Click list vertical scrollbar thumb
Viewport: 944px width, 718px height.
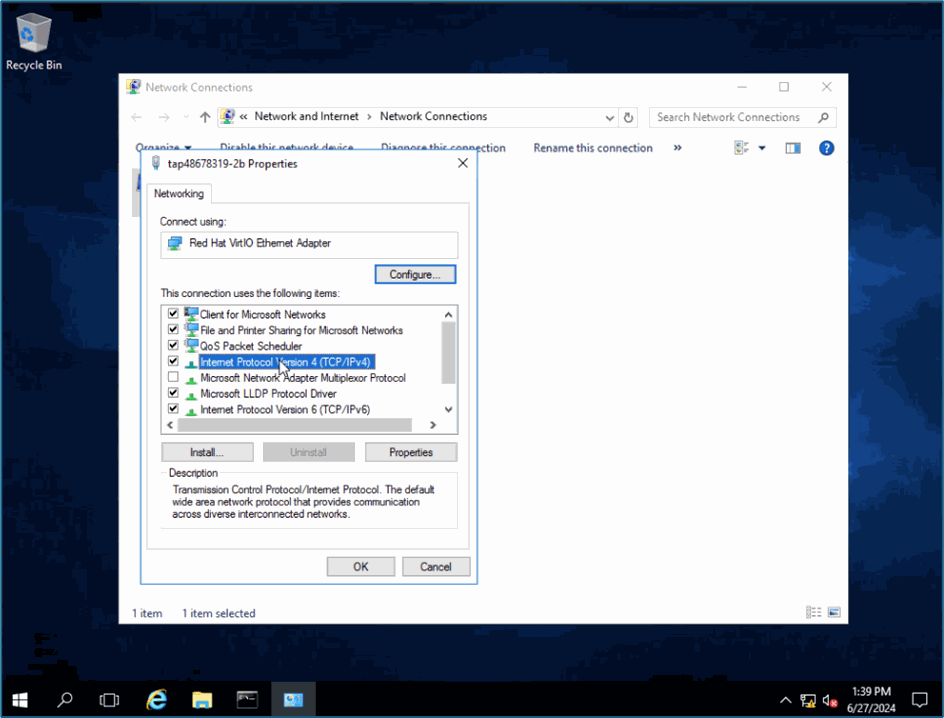point(448,353)
